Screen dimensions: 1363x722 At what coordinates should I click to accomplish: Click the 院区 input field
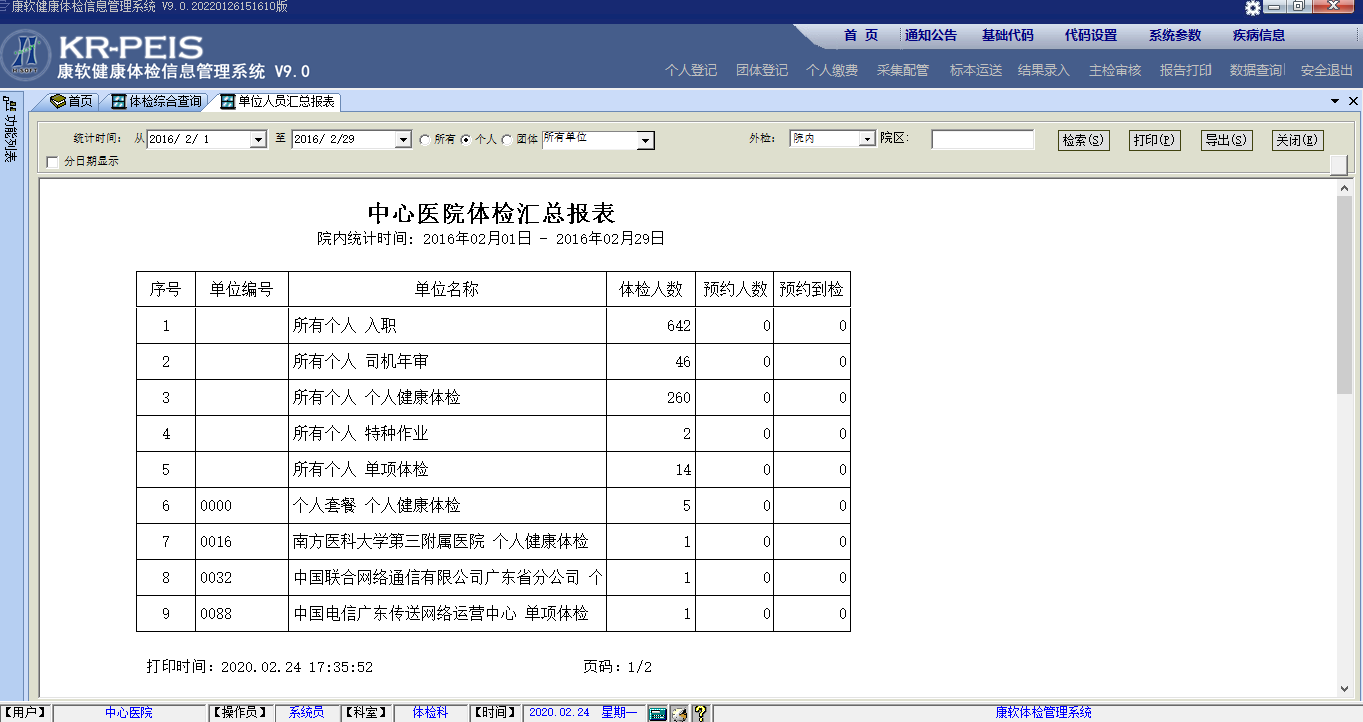click(x=982, y=140)
